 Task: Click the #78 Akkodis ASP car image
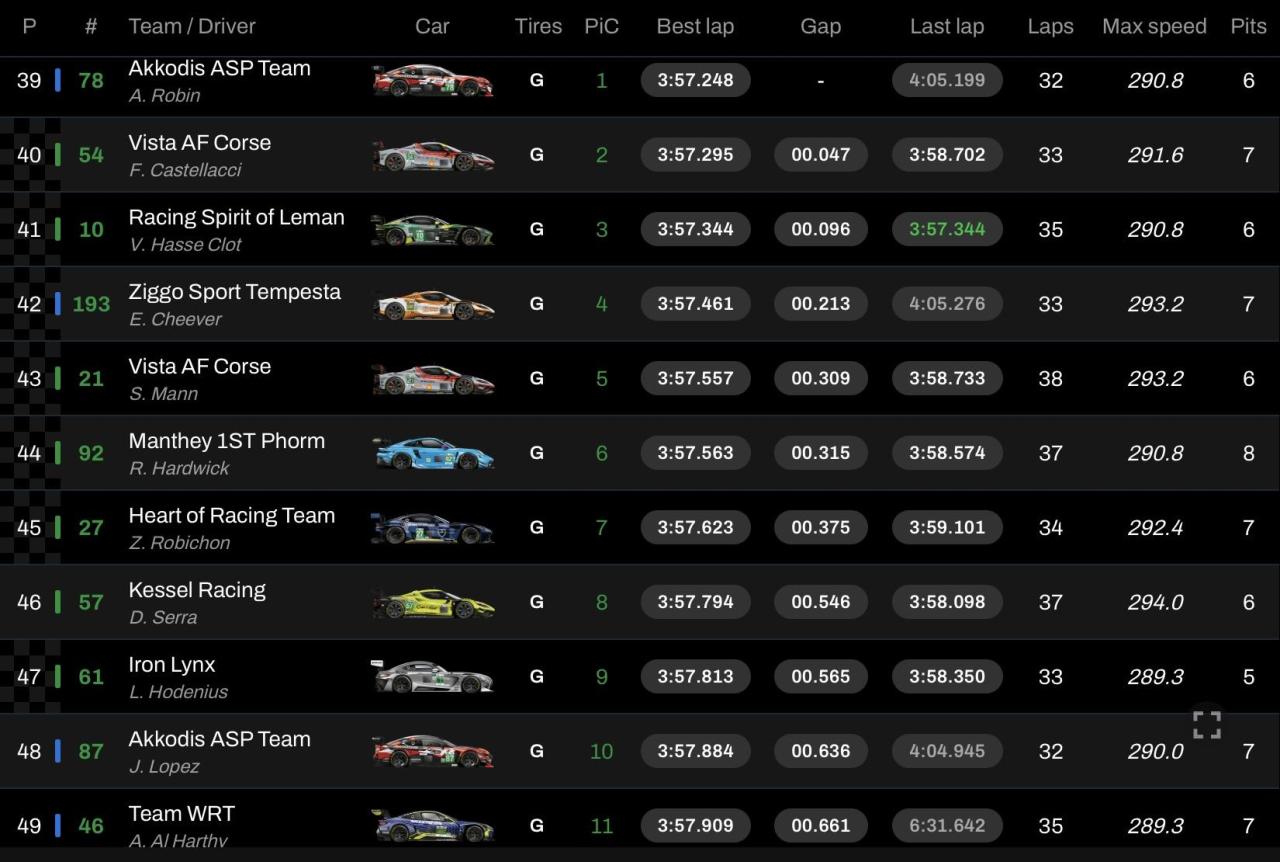pos(433,81)
